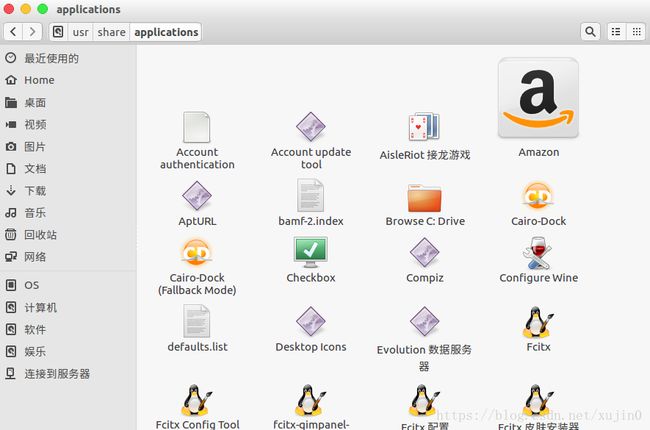Open the 软件 volume in sidebar
650x430 pixels.
coord(68,330)
